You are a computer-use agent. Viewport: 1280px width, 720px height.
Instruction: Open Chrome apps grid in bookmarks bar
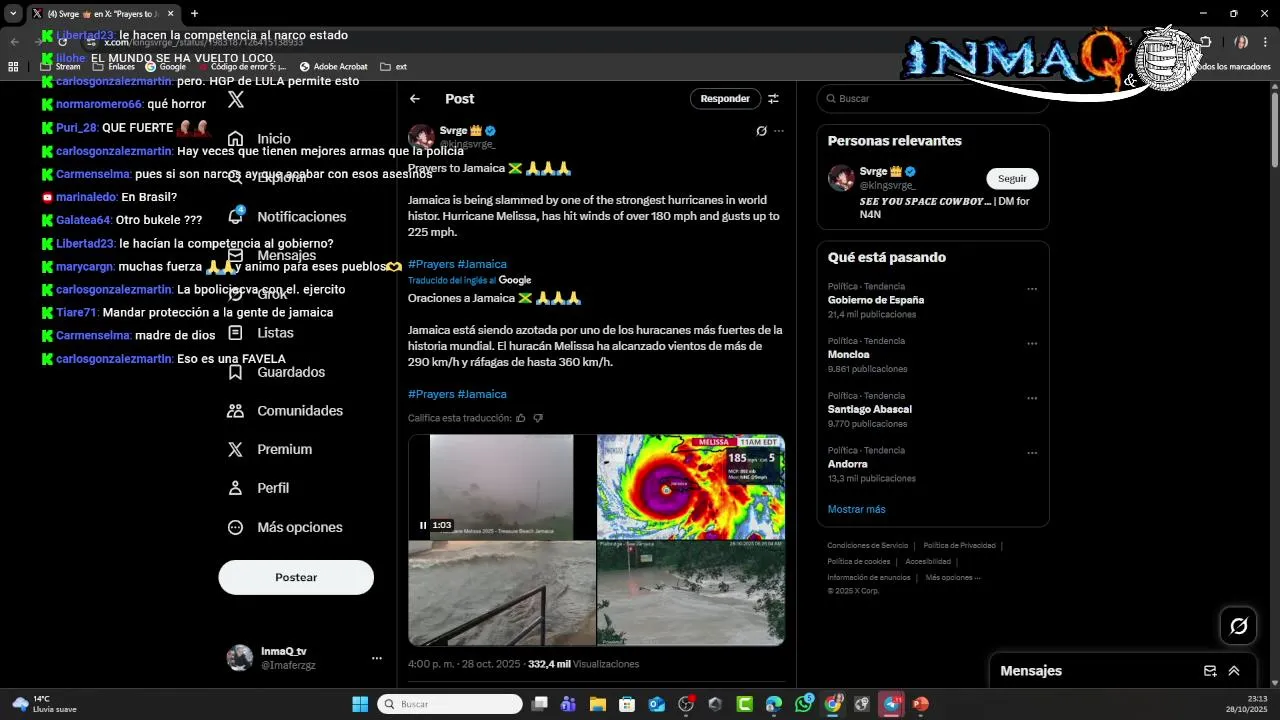click(x=13, y=67)
